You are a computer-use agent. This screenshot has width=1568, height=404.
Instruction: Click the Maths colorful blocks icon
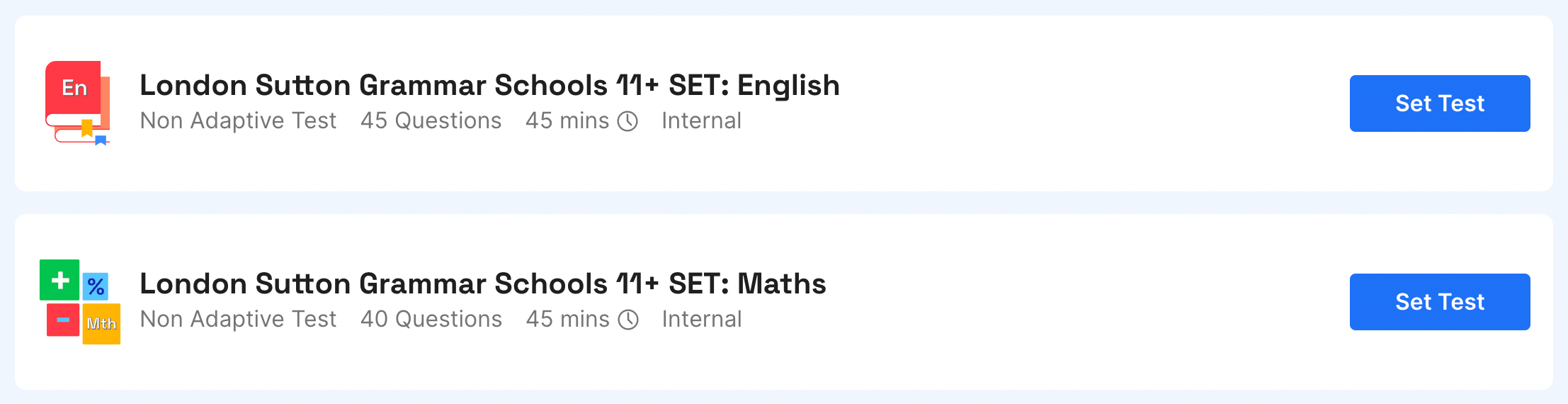pos(80,302)
